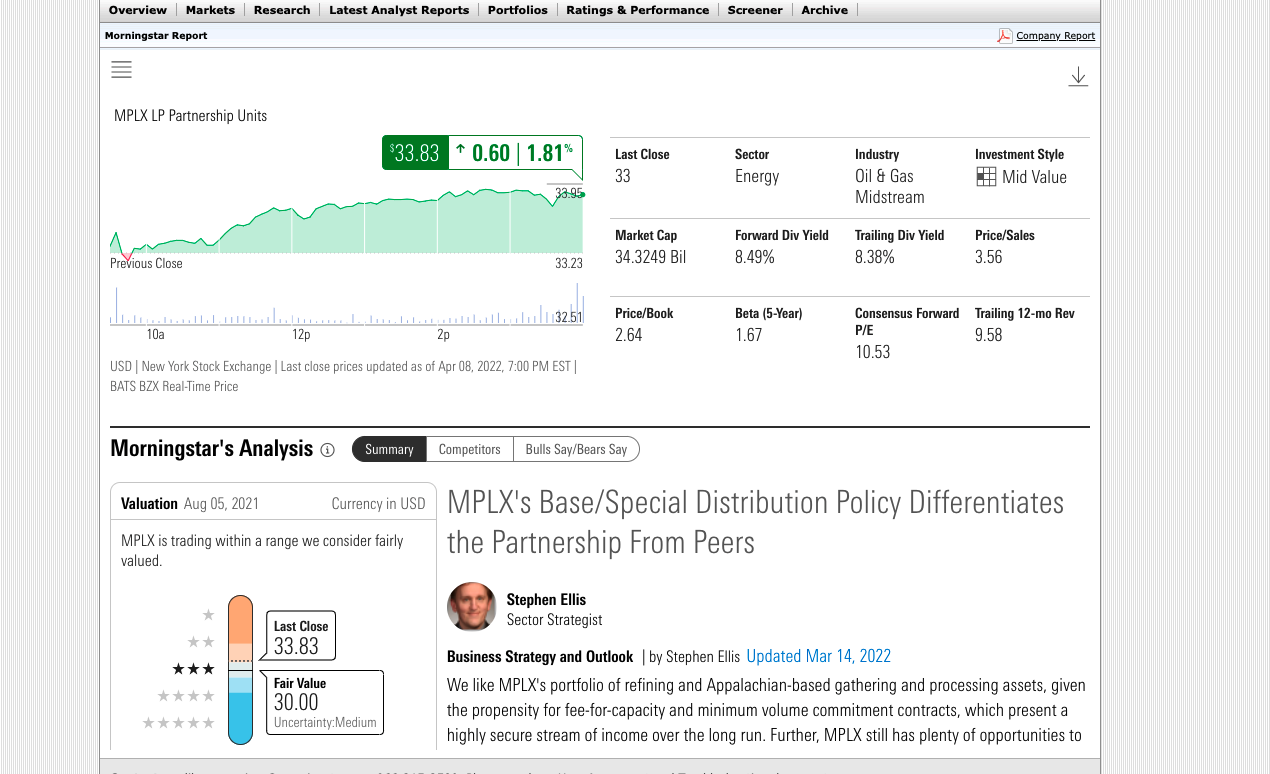This screenshot has height=774, width=1270.
Task: Open the Research tab
Action: click(282, 10)
